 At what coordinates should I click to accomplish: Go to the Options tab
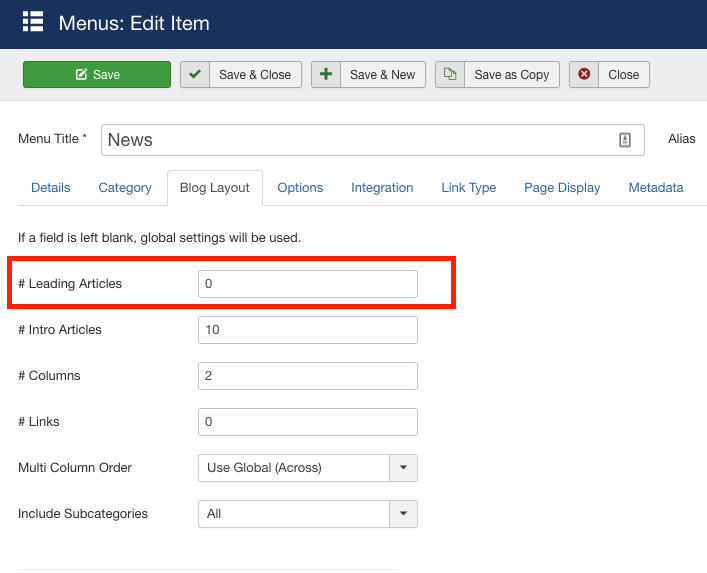coord(300,188)
